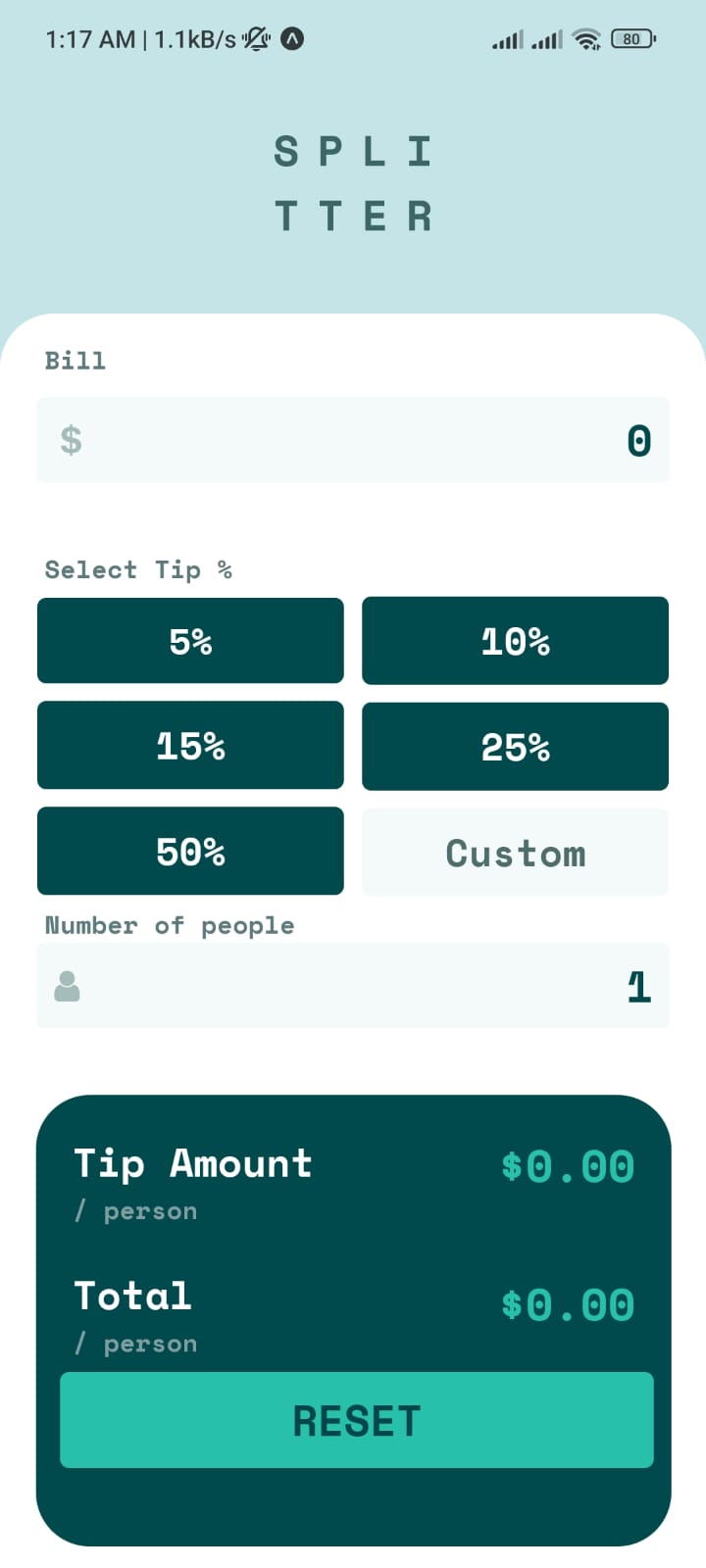This screenshot has width=706, height=1568.
Task: Select the 25% tip option
Action: point(515,746)
